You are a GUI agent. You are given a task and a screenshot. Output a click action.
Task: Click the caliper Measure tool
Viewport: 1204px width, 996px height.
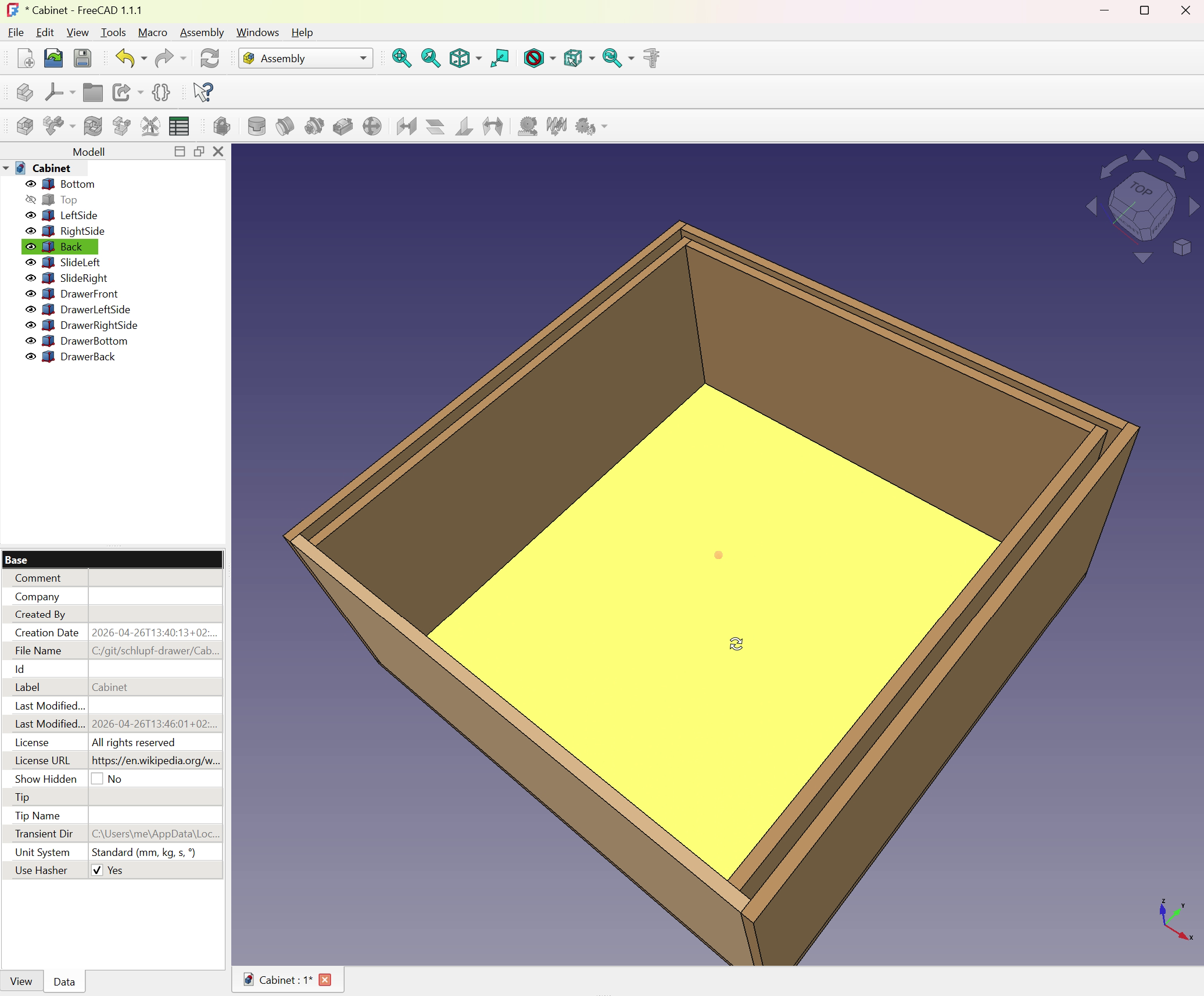point(651,58)
